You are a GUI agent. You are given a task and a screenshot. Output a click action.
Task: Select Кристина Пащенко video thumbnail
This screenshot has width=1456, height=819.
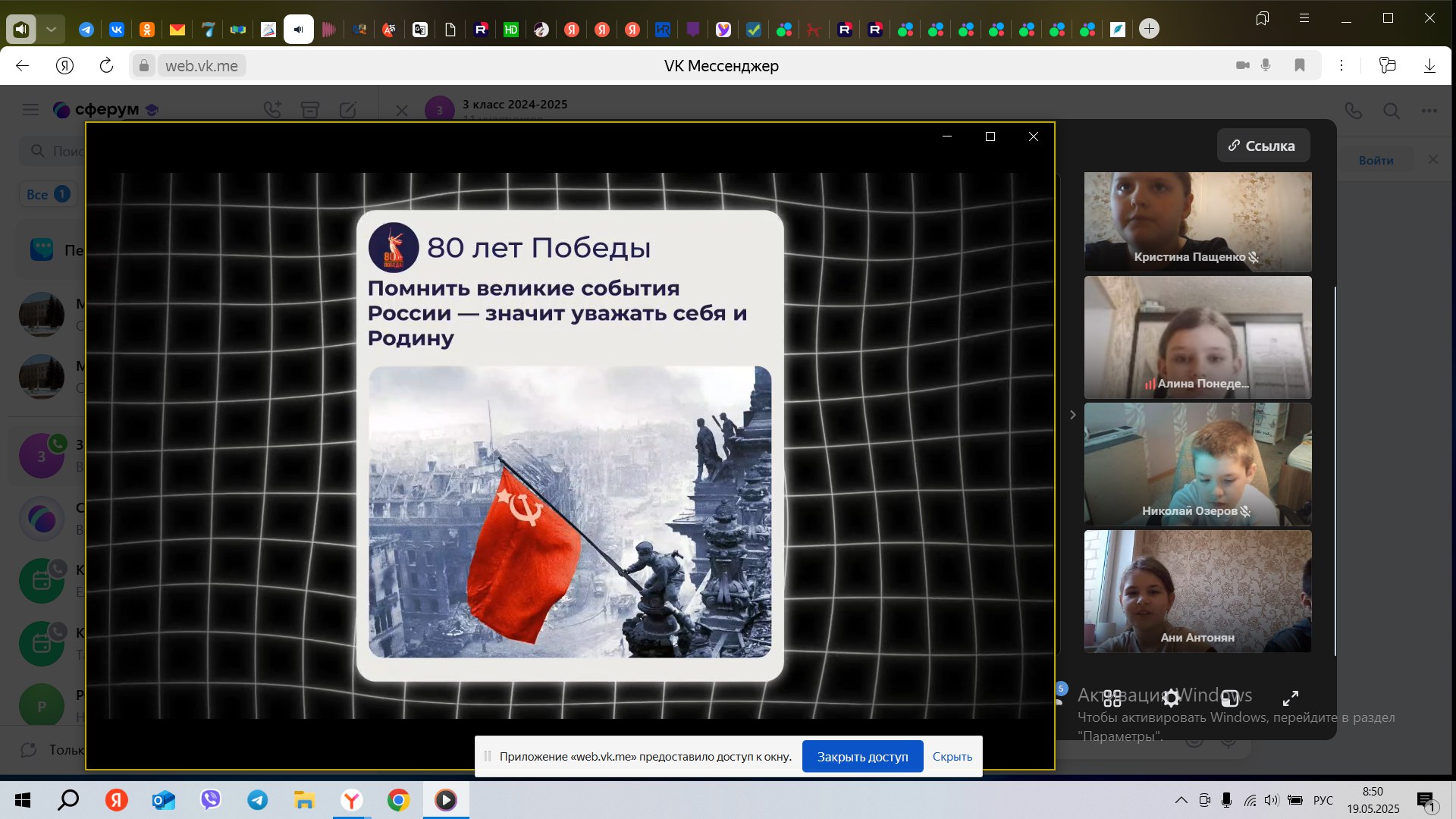(x=1197, y=221)
